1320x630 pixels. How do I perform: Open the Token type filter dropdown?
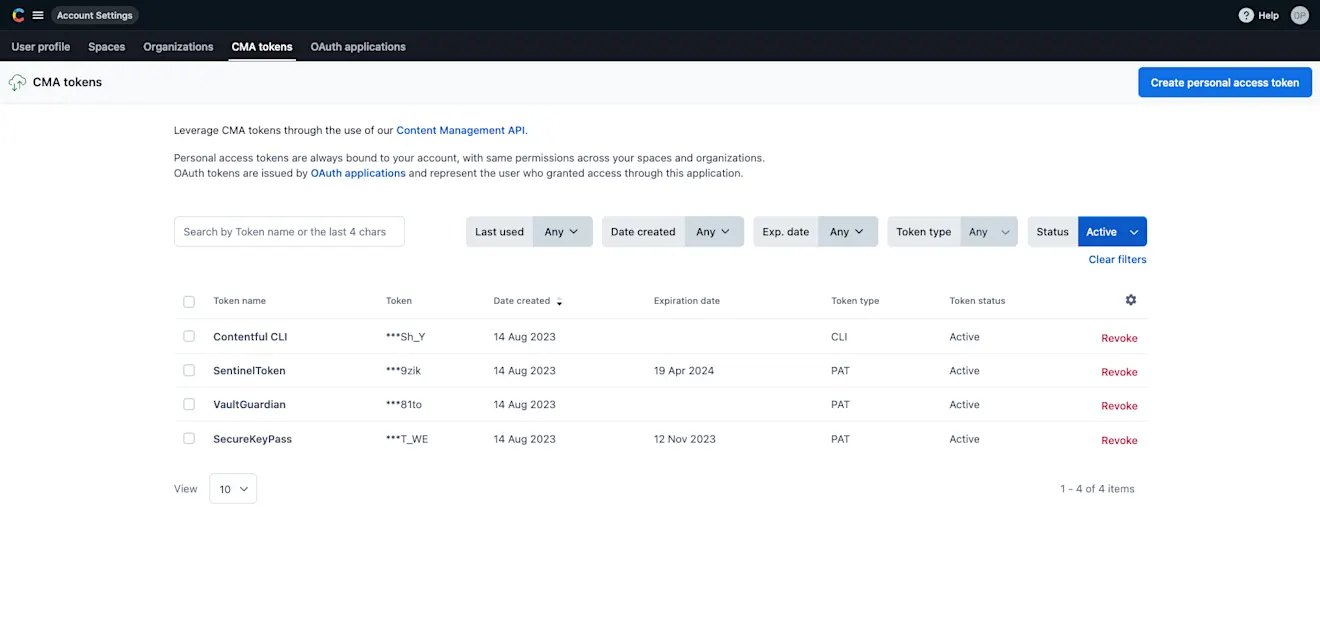(x=989, y=231)
